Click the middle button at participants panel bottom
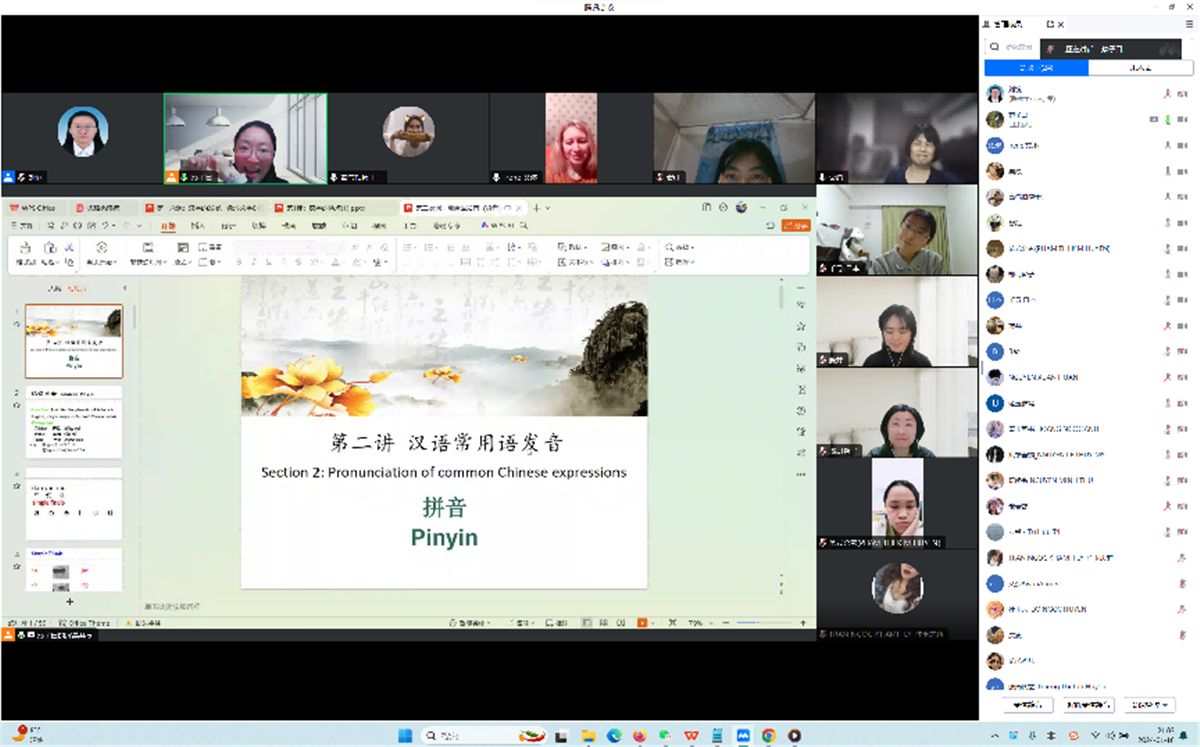1200x747 pixels. point(1089,705)
